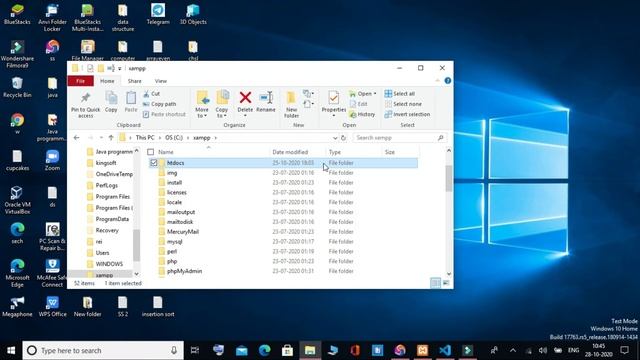640x360 pixels.
Task: Open Recycle Bin desktop icon
Action: (17, 87)
